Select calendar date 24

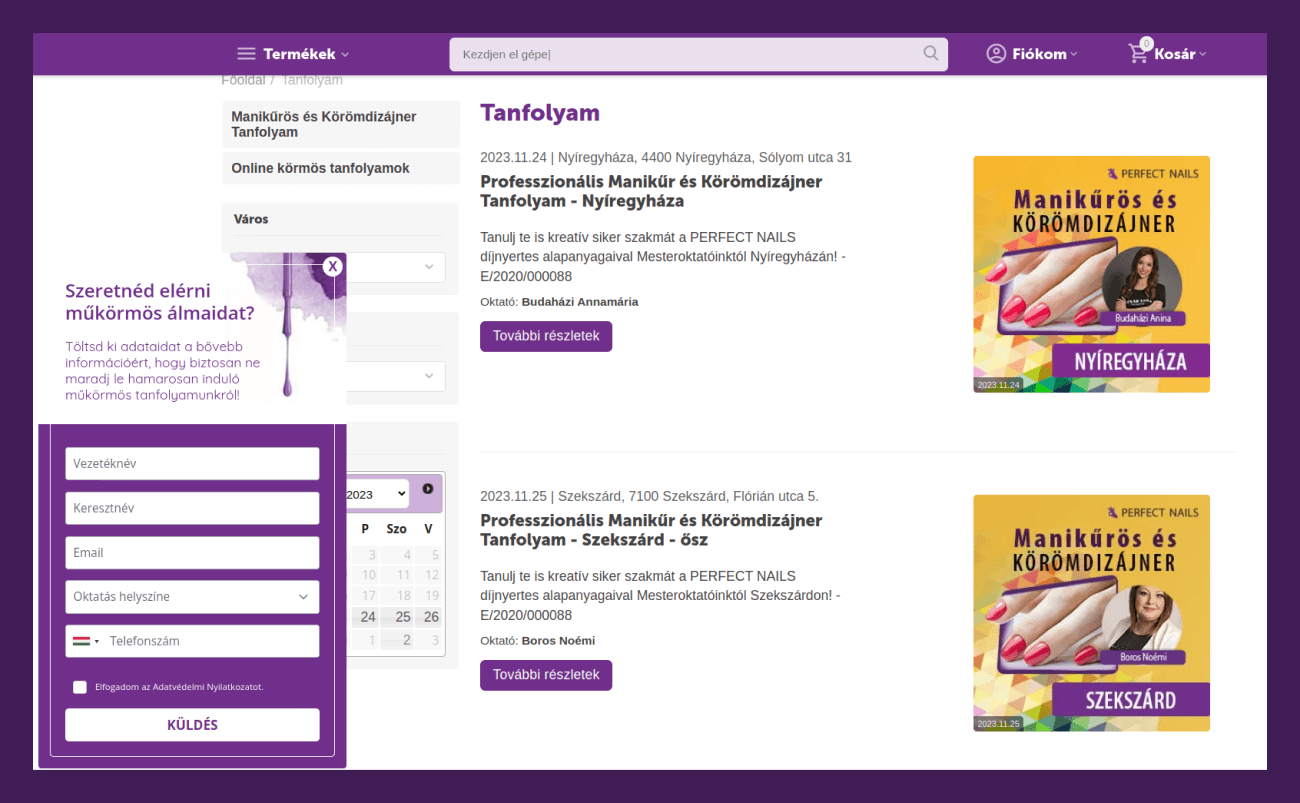[368, 617]
